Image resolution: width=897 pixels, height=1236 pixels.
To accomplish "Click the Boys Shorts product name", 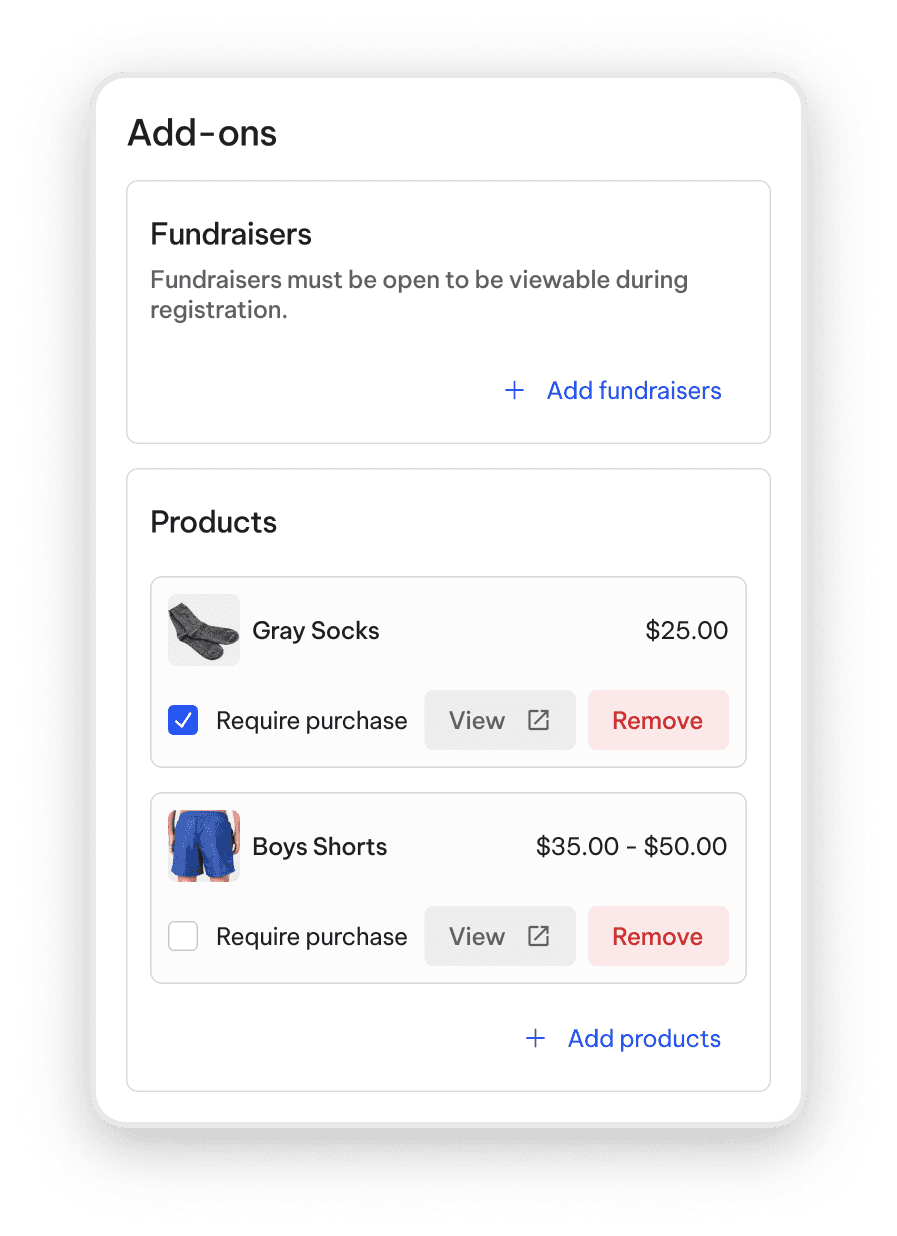I will [320, 847].
